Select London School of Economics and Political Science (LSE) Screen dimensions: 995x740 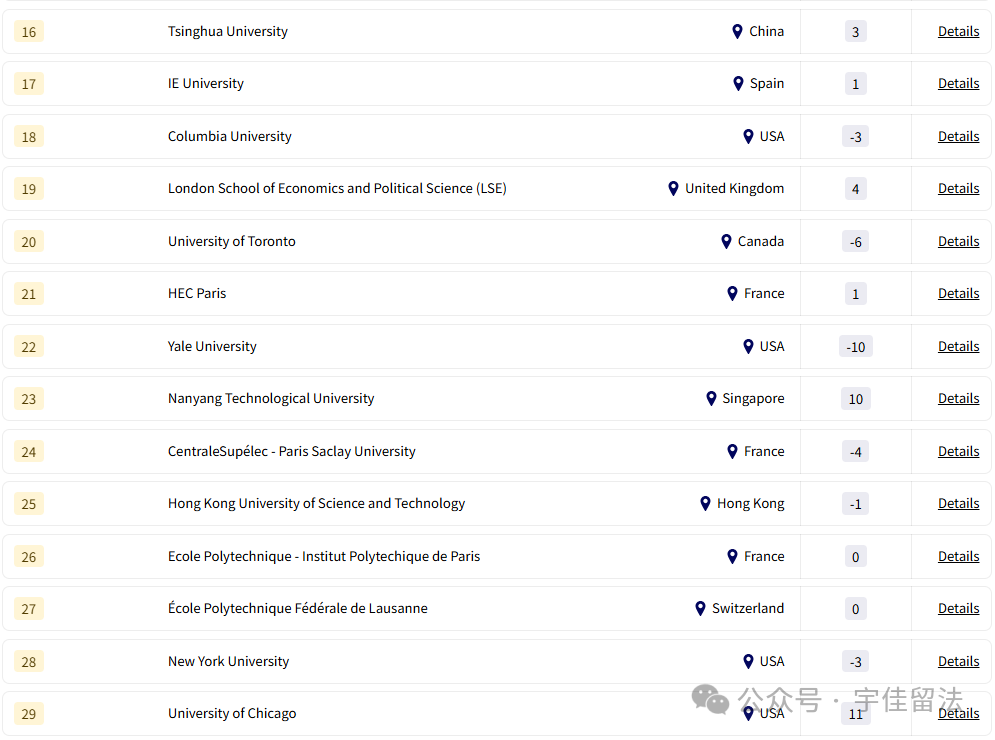click(337, 188)
